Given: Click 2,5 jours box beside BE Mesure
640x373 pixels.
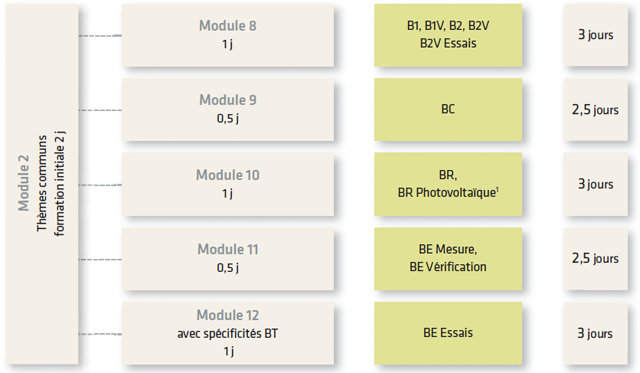Looking at the screenshot, I should [x=596, y=259].
